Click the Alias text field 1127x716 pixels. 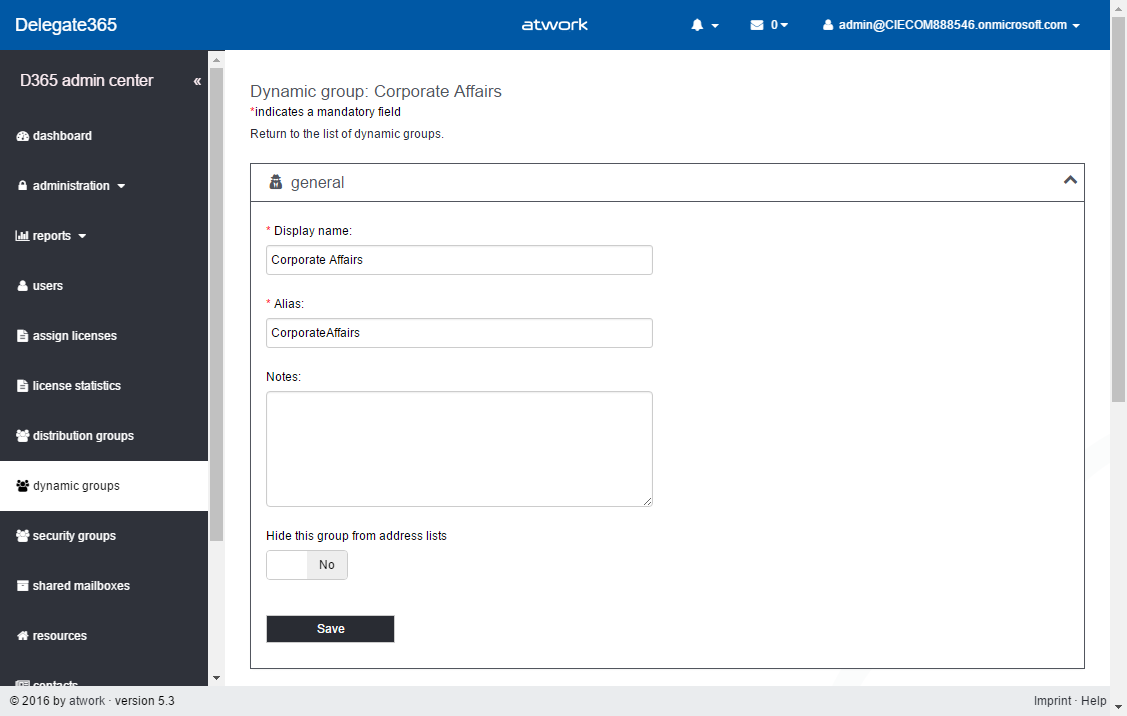459,333
